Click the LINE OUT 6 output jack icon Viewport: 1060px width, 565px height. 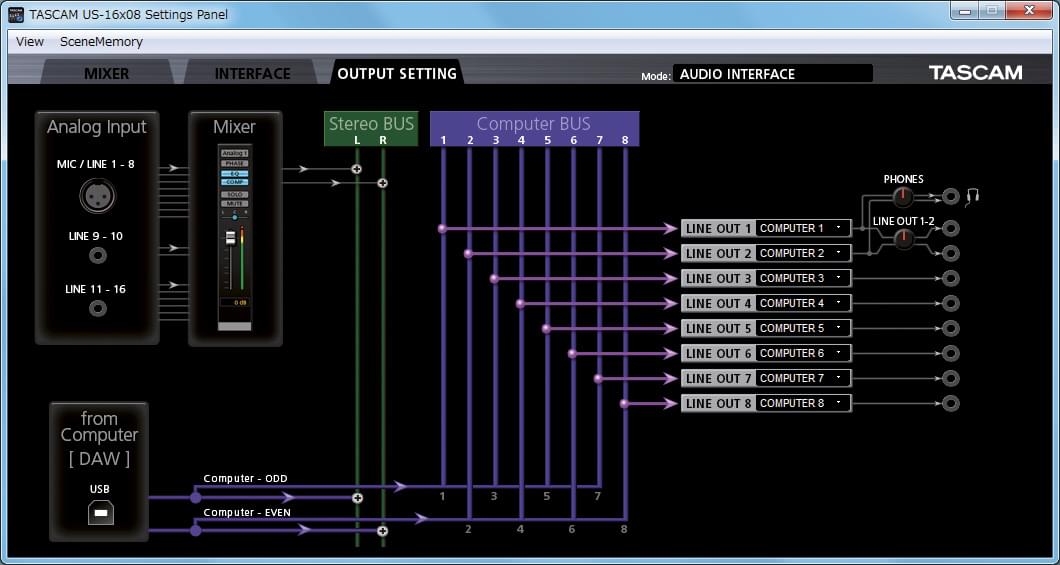pos(950,353)
